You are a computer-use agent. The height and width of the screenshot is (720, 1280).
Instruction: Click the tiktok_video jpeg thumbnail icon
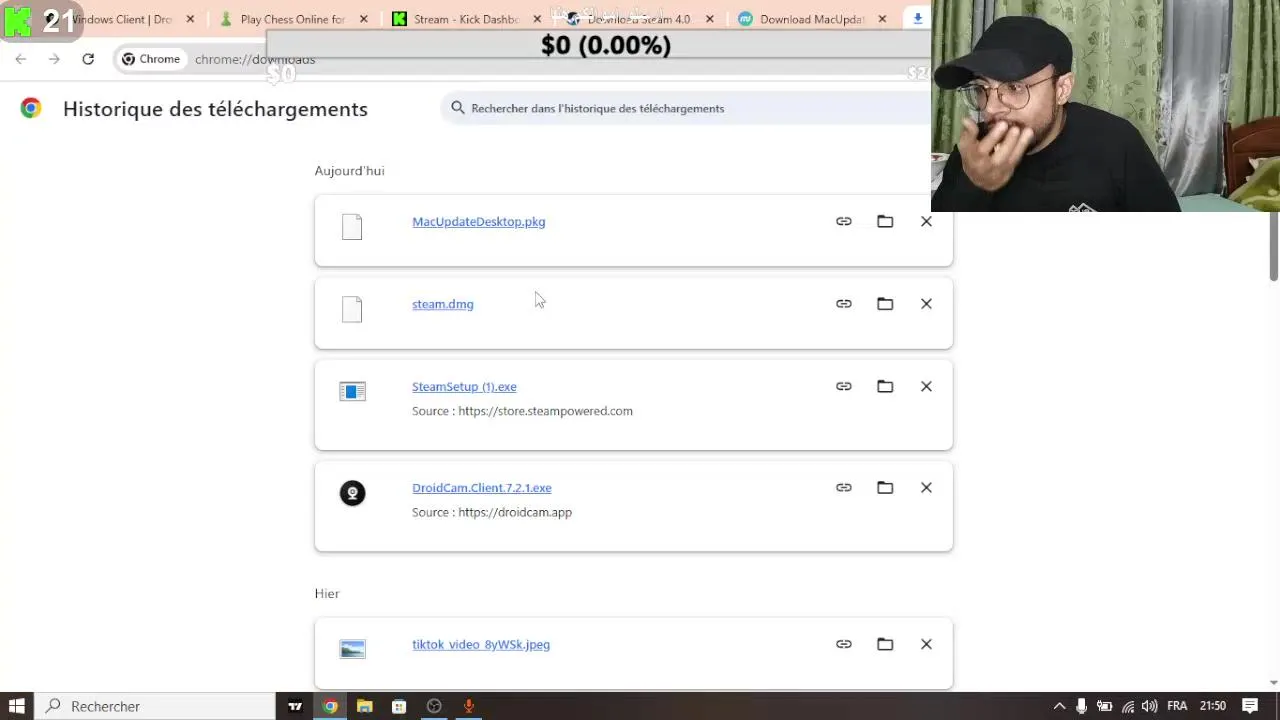coord(352,649)
